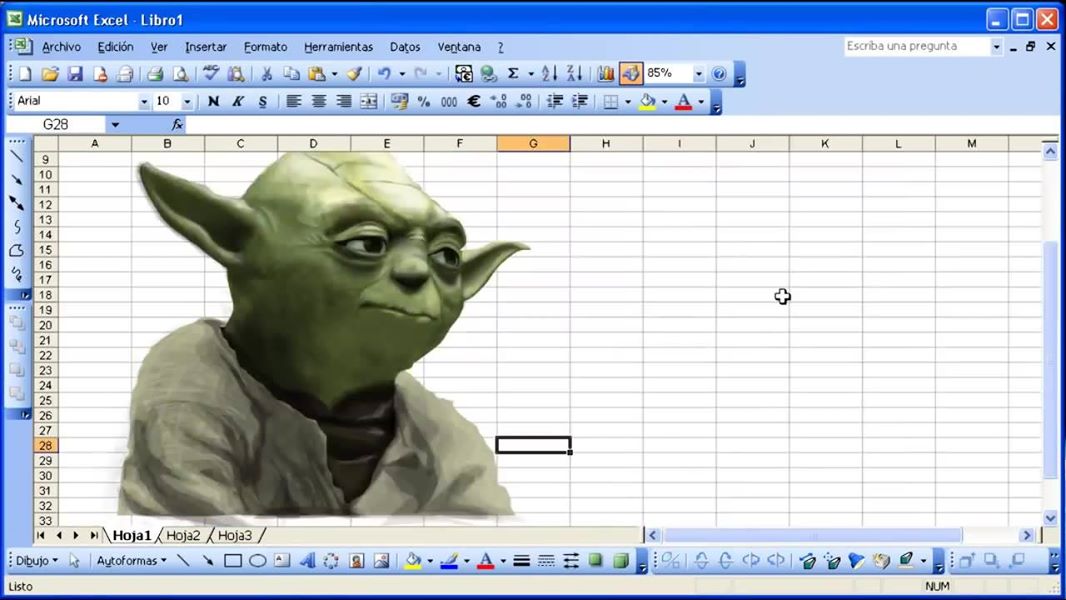Expand the AutoSum functions arrow
This screenshot has width=1066, height=600.
point(530,73)
